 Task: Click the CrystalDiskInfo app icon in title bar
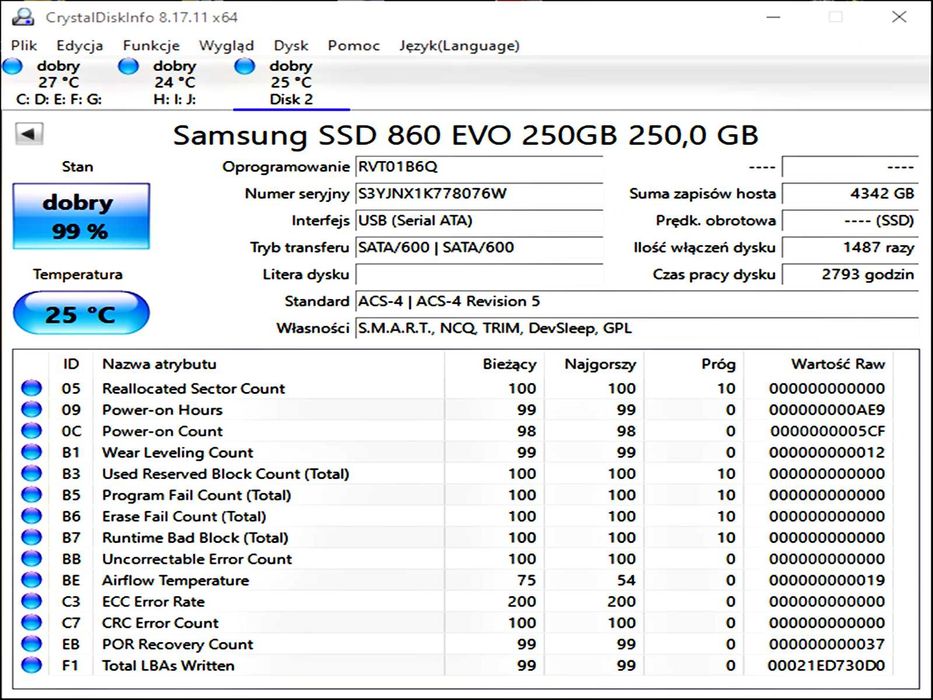[22, 17]
